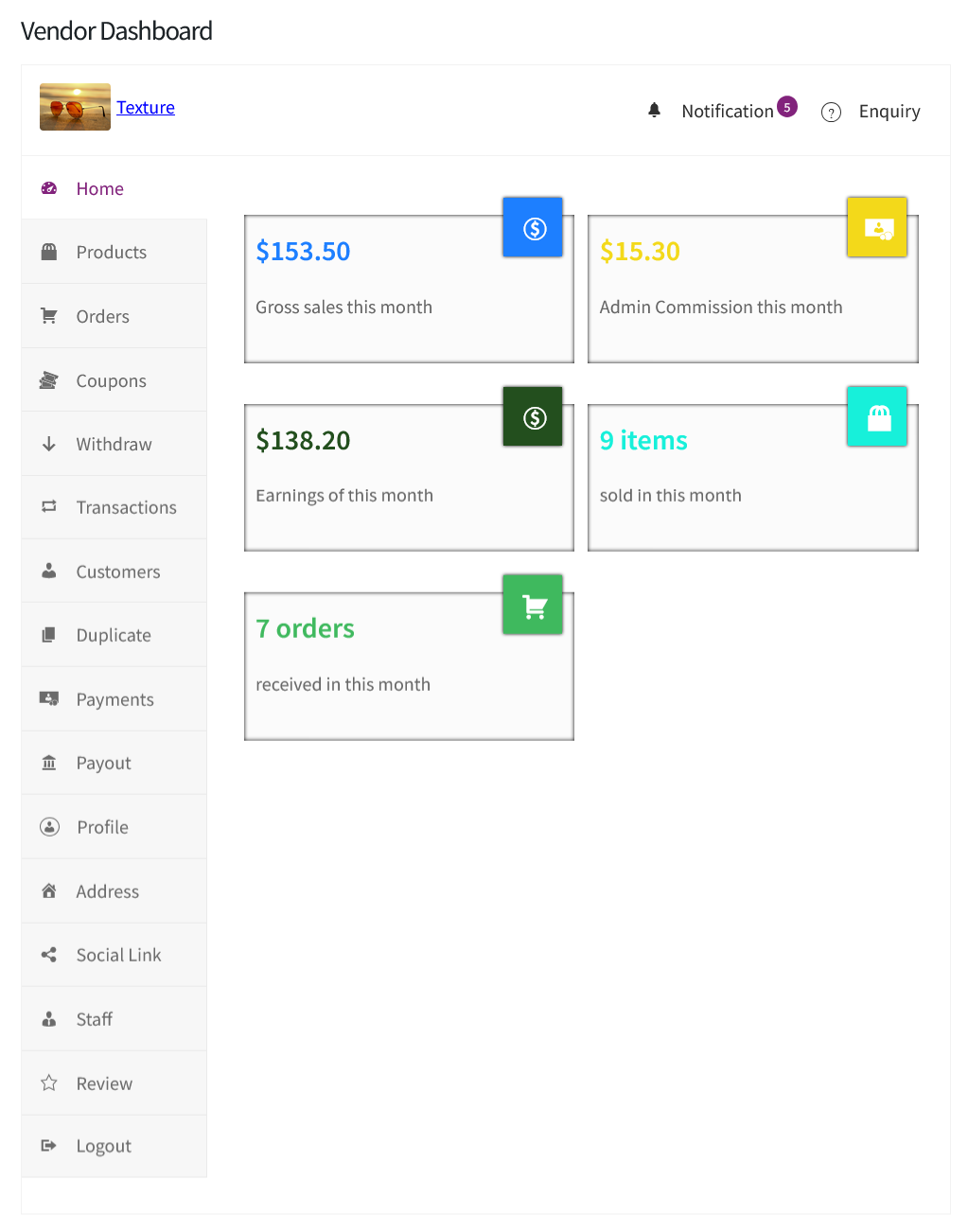Screen dimensions: 968x1232
Task: Select the Withdraw download-arrow icon
Action: click(x=48, y=443)
